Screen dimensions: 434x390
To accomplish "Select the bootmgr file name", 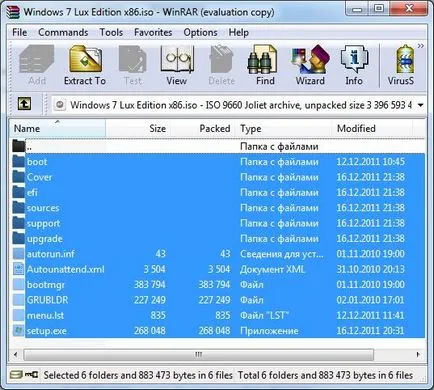I will [x=46, y=285].
